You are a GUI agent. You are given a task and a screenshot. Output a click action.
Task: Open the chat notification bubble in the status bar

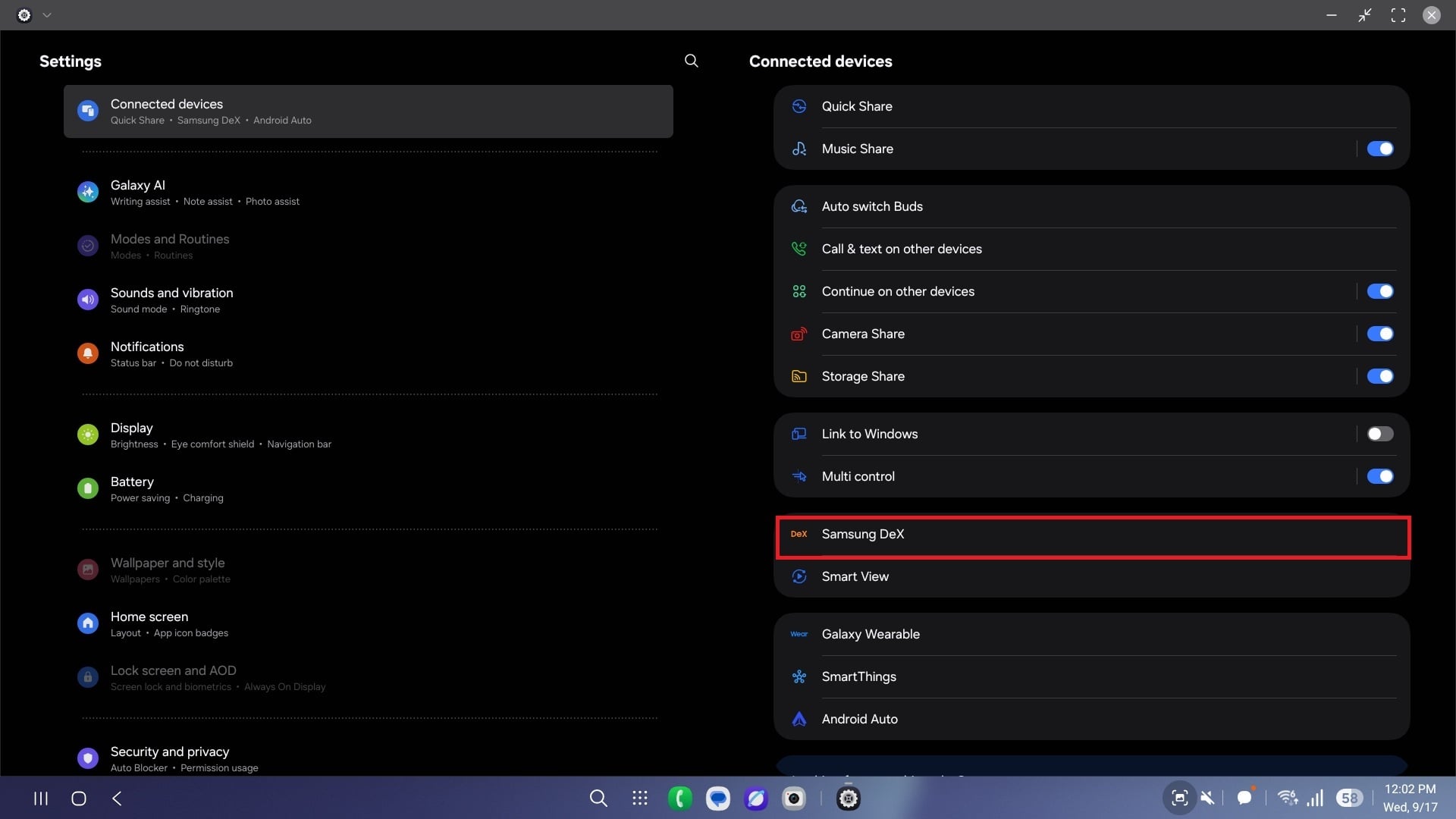[x=1244, y=798]
